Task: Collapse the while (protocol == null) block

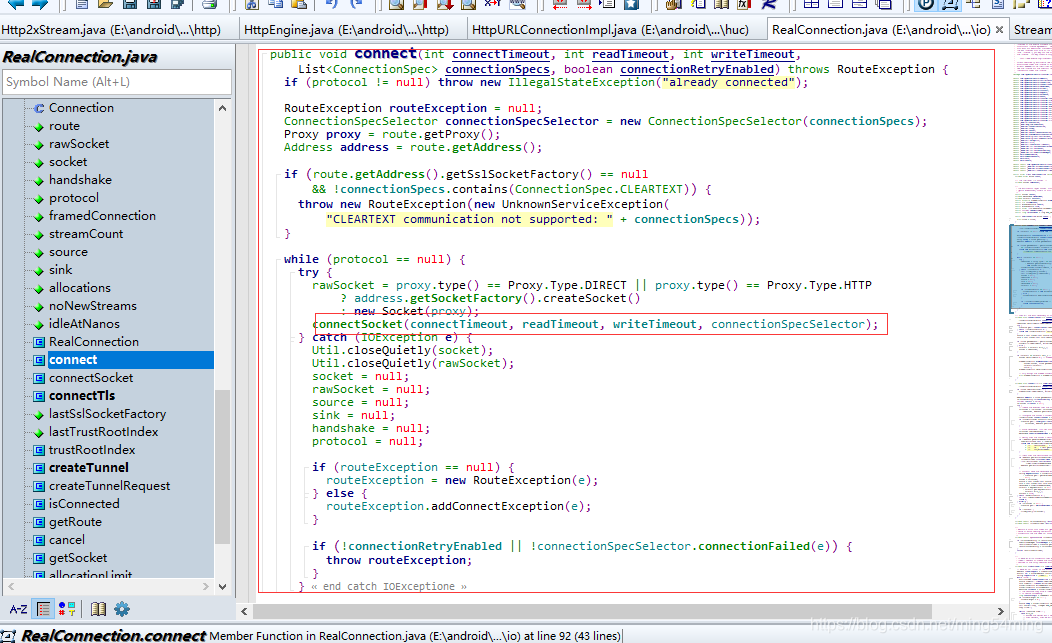Action: click(276, 259)
